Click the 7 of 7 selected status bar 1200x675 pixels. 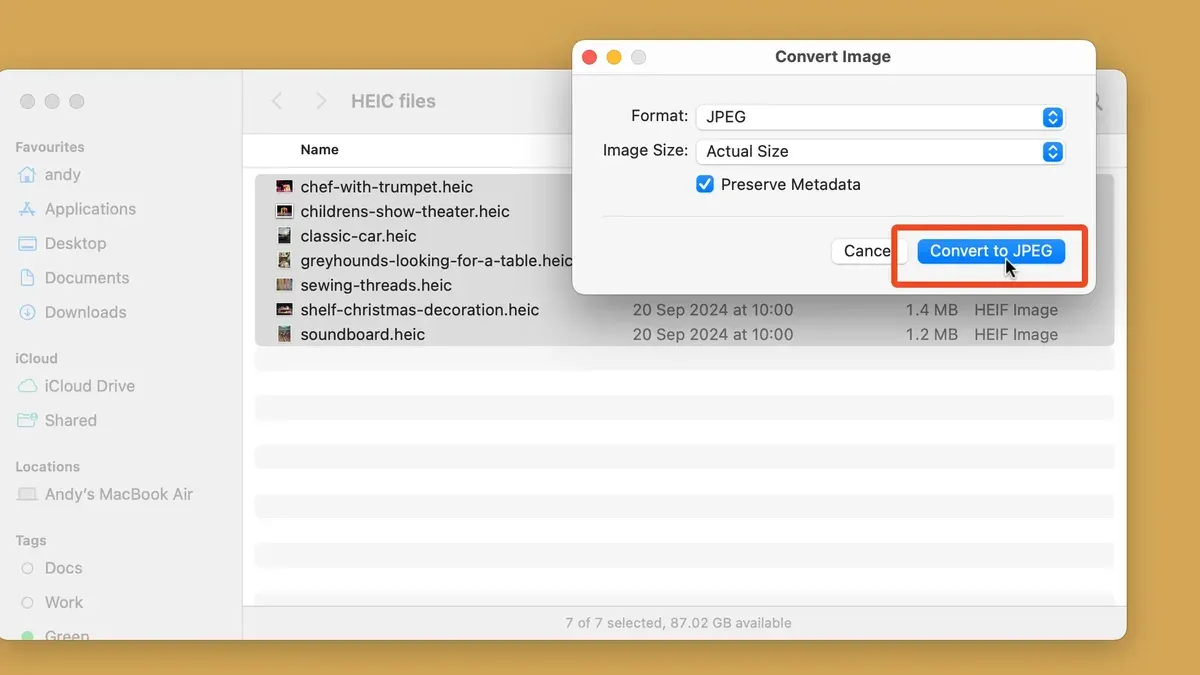(678, 623)
